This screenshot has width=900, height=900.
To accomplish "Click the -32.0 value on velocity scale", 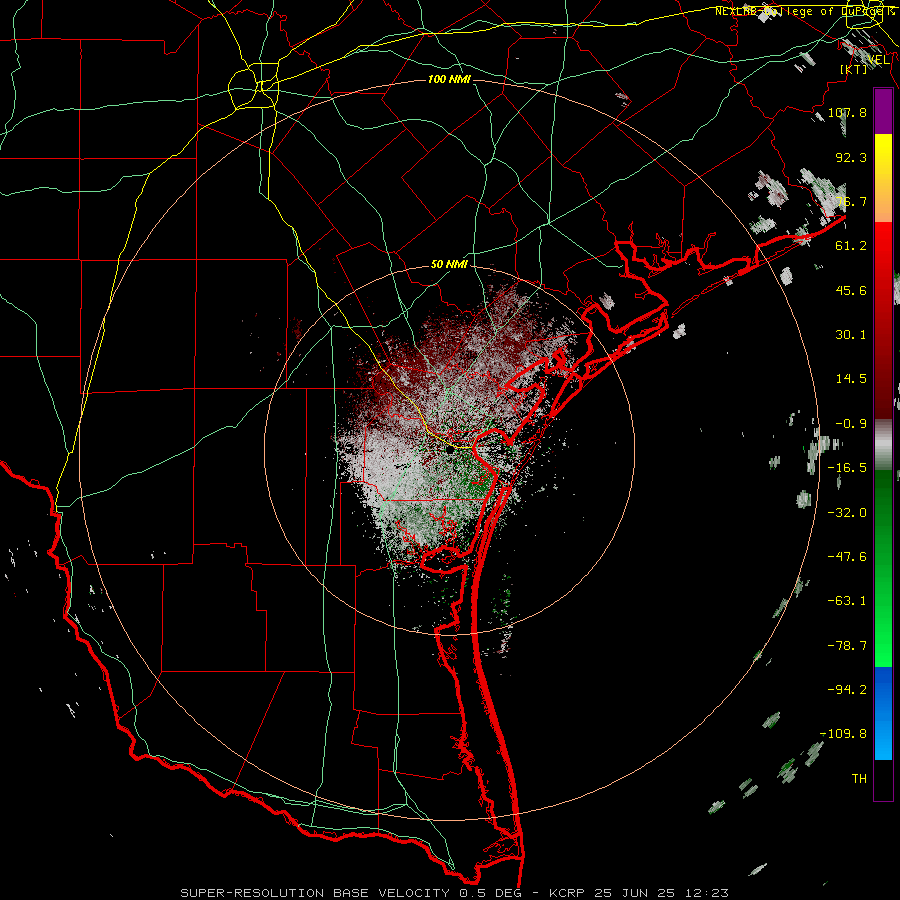I will pyautogui.click(x=847, y=513).
